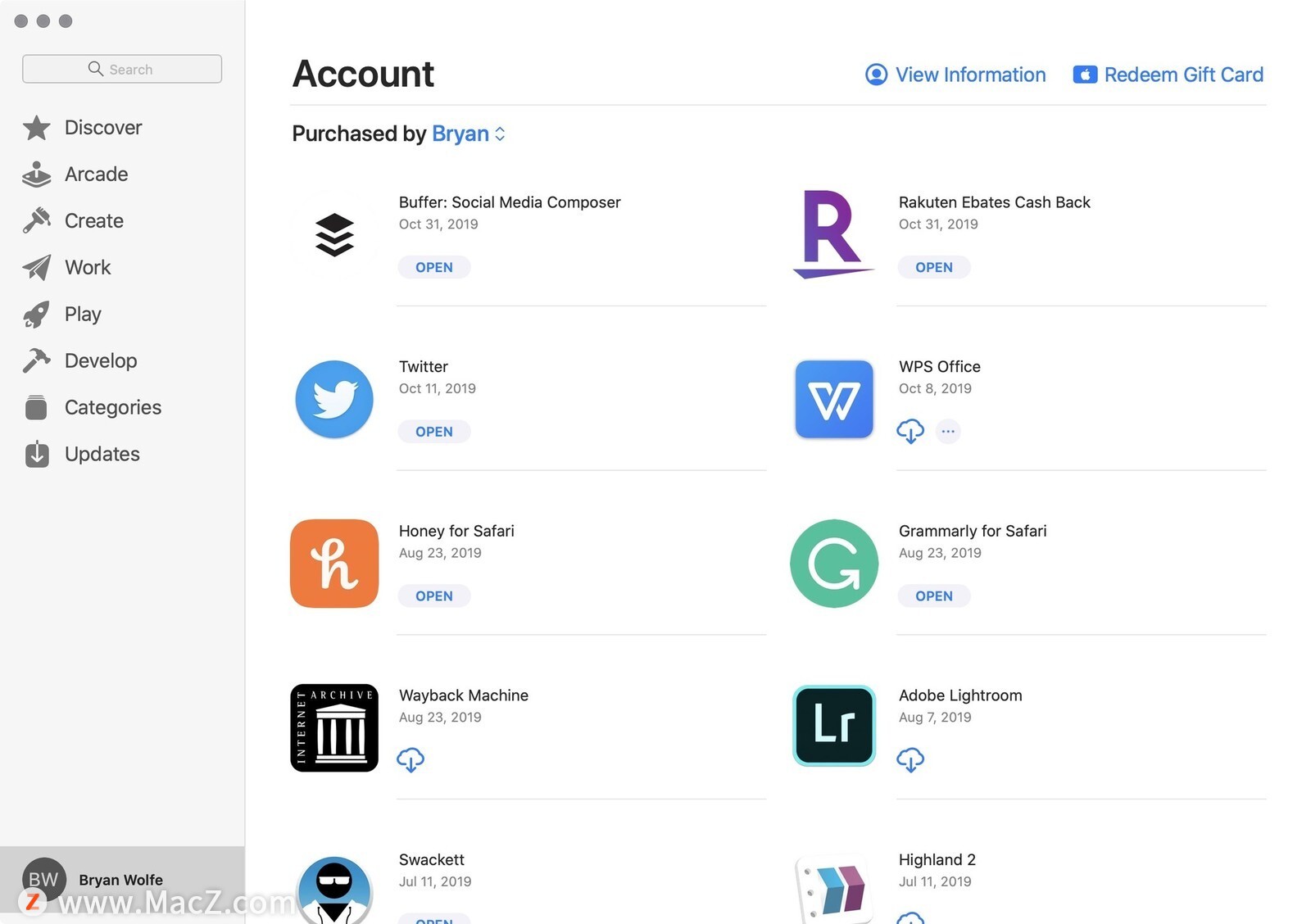Click the Wayback Machine Internet Archive icon
Viewport: 1311px width, 924px height.
coord(334,728)
